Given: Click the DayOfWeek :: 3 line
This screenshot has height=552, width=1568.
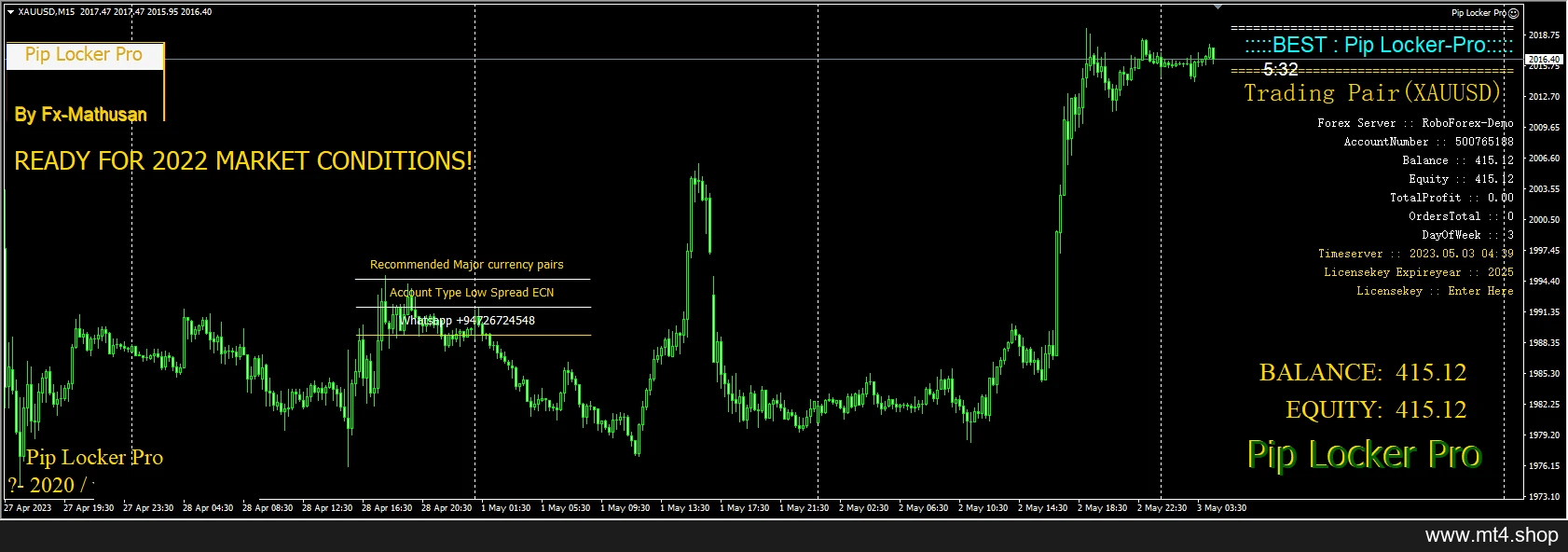Looking at the screenshot, I should pyautogui.click(x=1467, y=235).
